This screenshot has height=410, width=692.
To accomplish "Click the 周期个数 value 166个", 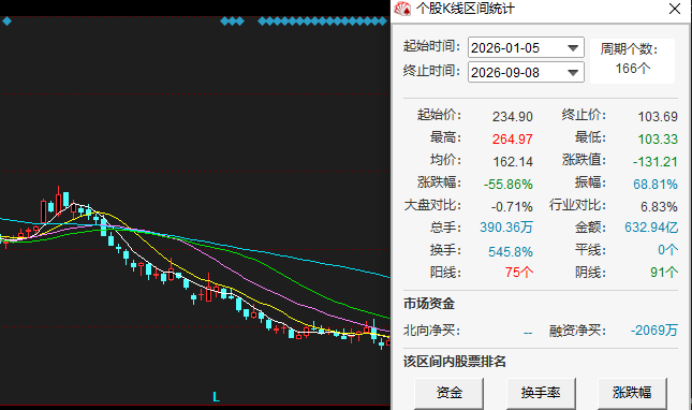I will (x=633, y=68).
